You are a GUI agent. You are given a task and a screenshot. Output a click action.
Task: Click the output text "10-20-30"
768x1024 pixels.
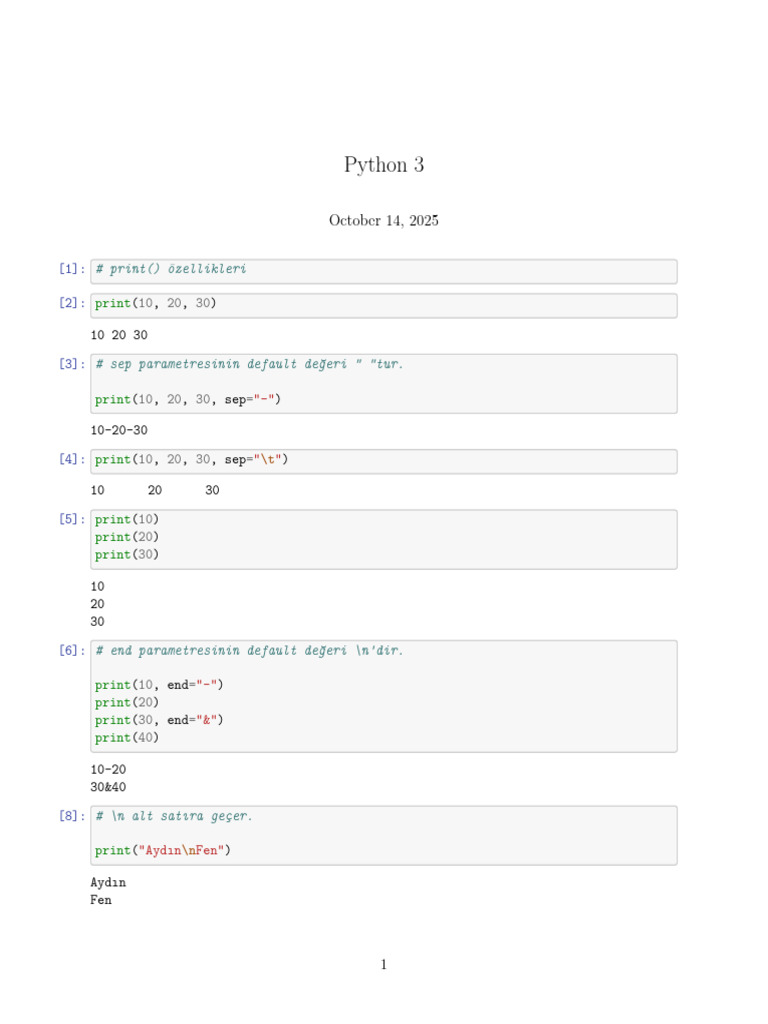point(119,431)
